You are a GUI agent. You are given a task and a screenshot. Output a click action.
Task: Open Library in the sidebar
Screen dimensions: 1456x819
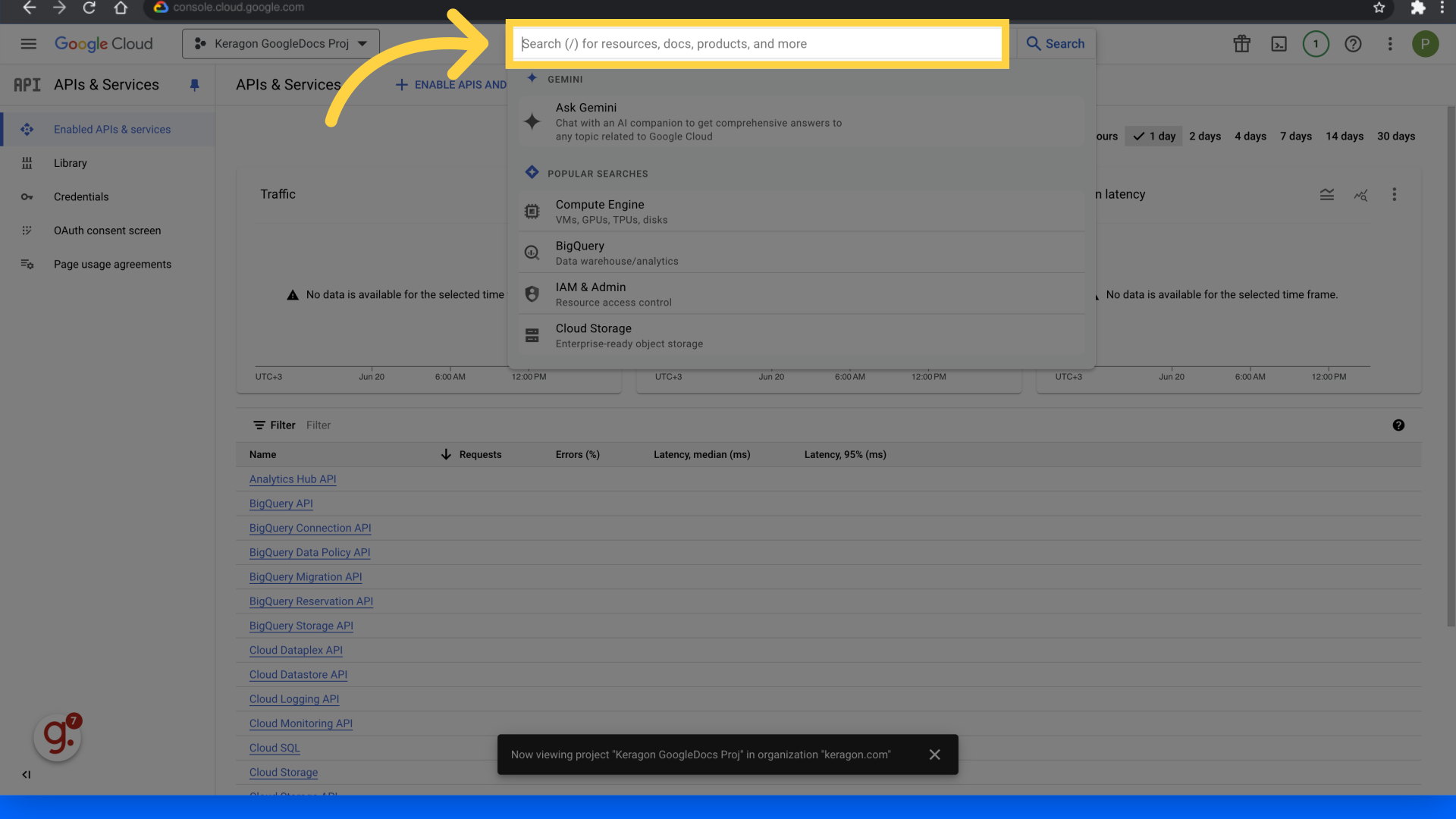point(108,163)
